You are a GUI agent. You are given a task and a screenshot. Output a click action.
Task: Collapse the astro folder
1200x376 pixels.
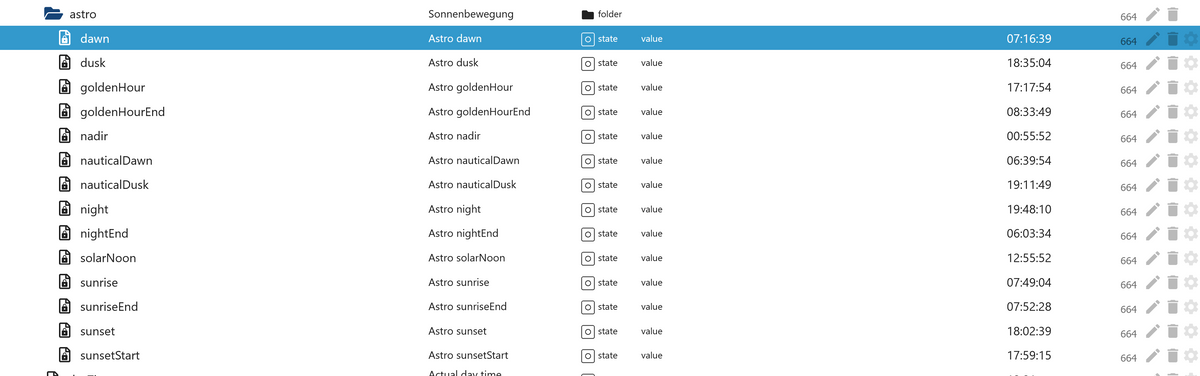(x=53, y=15)
